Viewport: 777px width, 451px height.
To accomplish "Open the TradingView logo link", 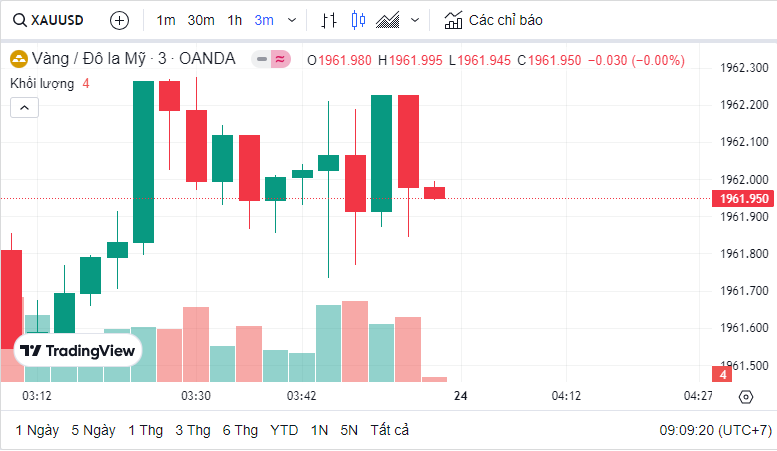I will (x=78, y=351).
